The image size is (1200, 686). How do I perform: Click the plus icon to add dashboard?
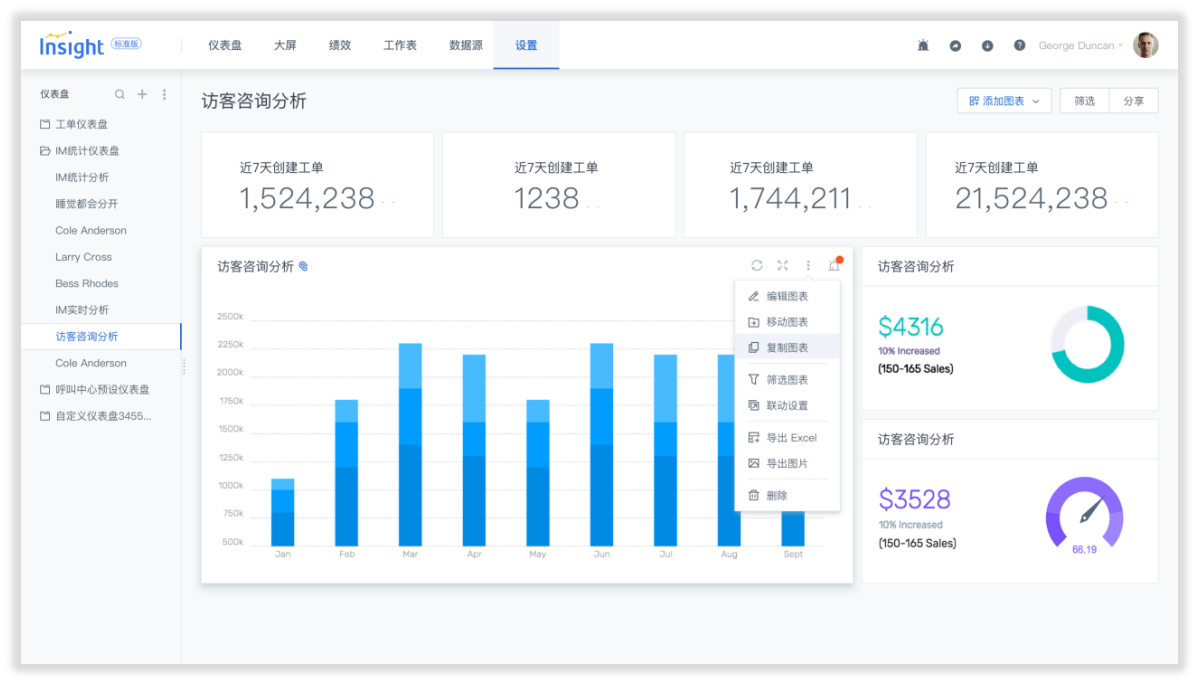pos(142,95)
